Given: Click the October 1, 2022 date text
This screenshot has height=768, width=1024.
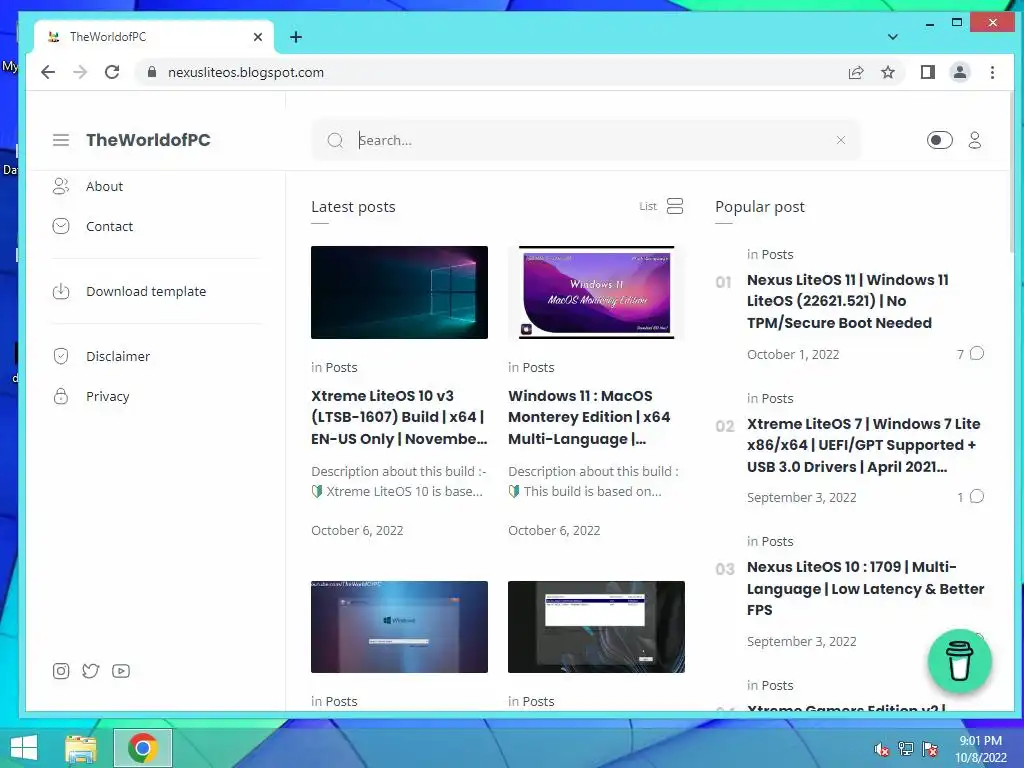Looking at the screenshot, I should (793, 355).
